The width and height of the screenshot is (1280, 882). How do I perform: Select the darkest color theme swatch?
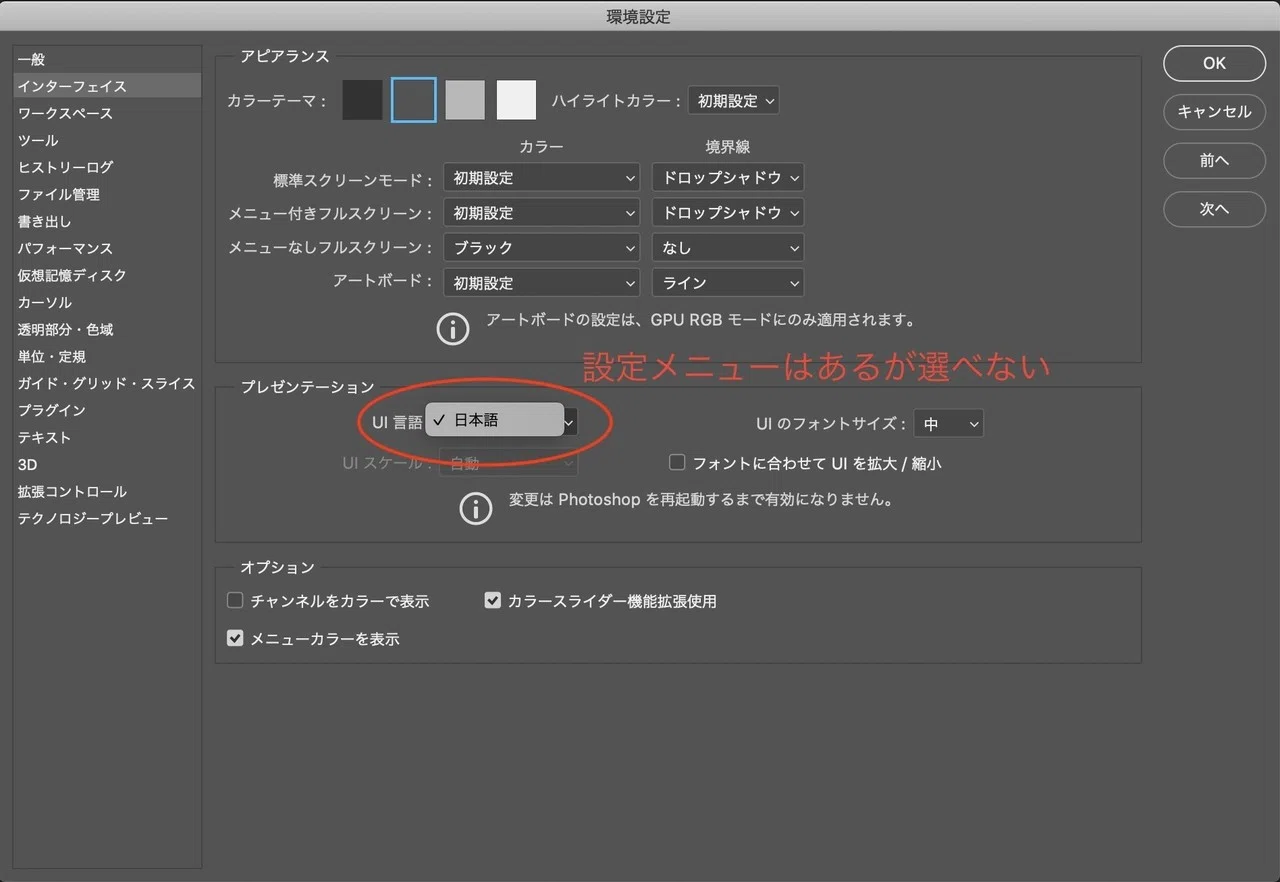point(362,100)
